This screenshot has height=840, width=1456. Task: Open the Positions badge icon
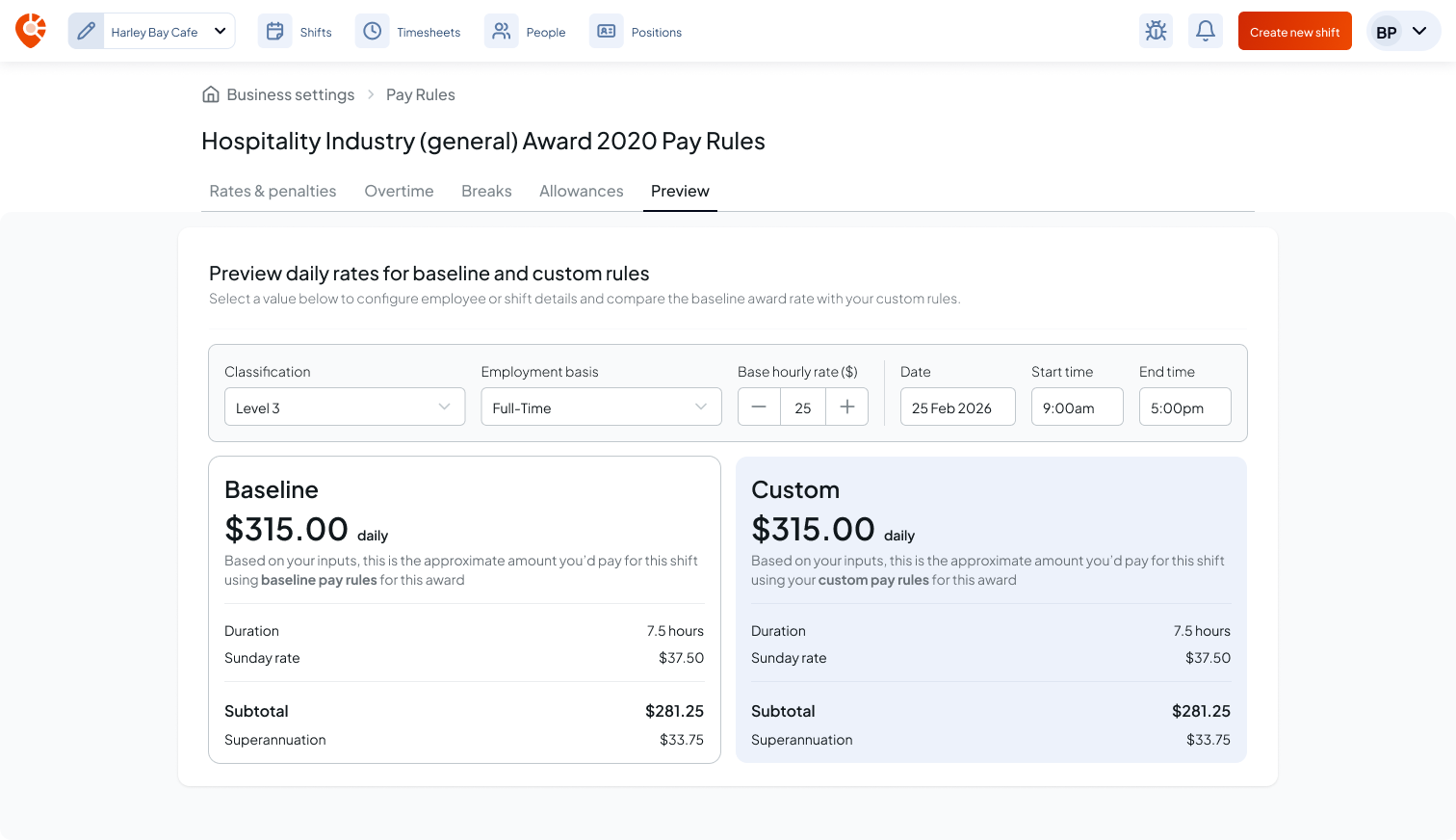pos(606,31)
